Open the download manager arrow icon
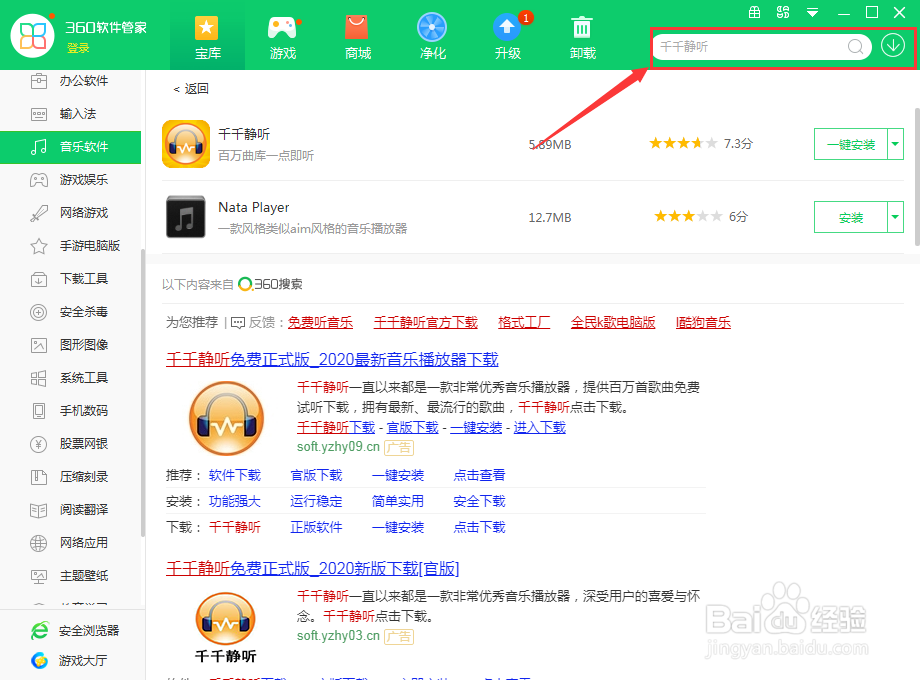Image resolution: width=920 pixels, height=680 pixels. point(892,45)
